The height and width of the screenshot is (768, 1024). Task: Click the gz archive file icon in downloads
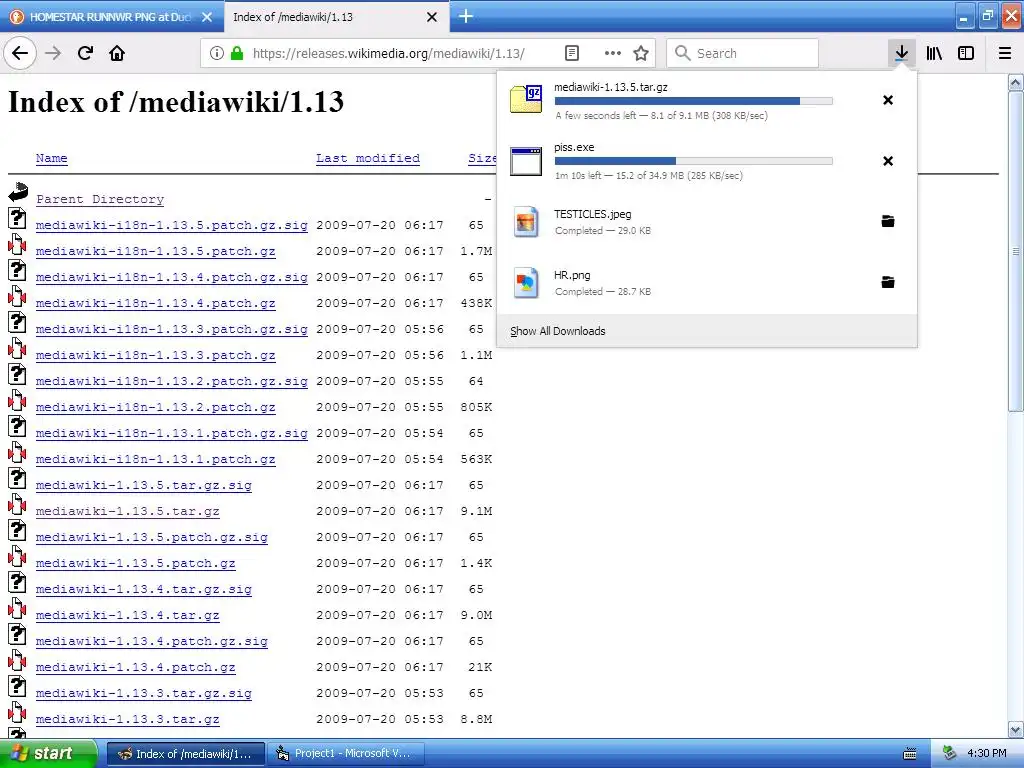coord(526,99)
